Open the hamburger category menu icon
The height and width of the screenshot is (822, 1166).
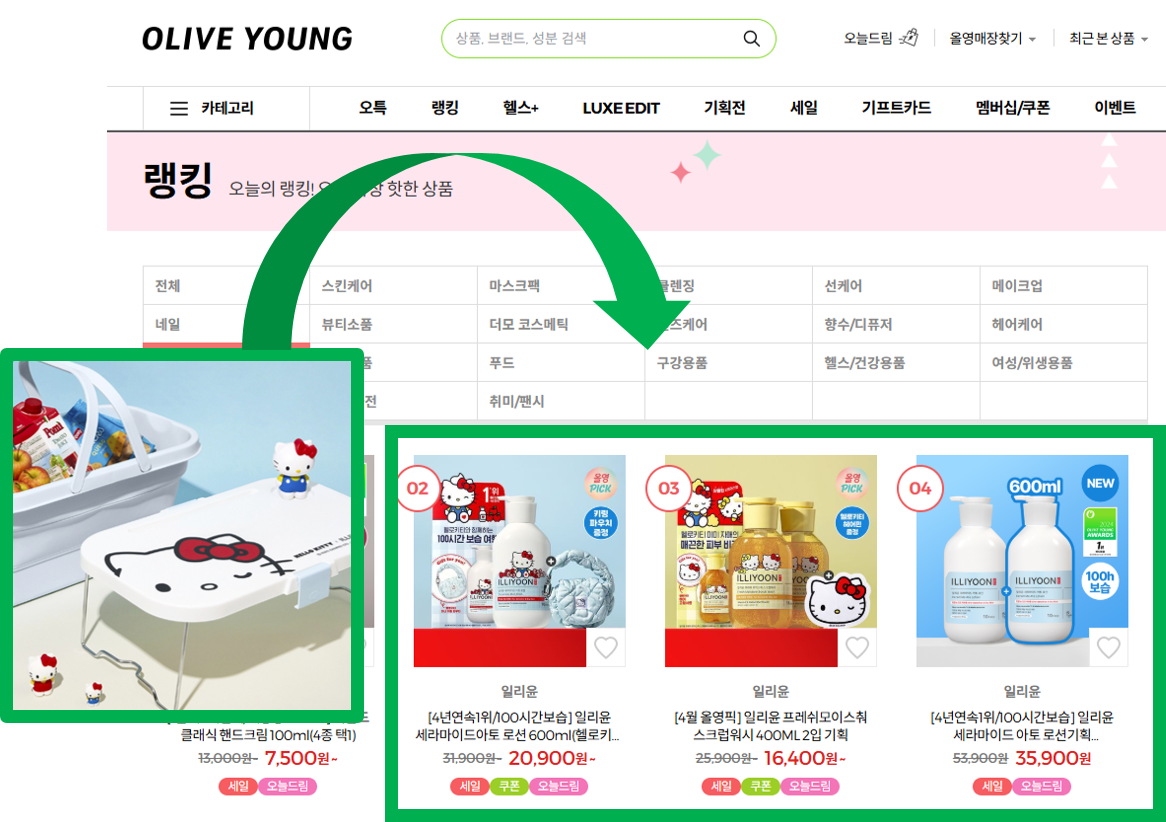[x=179, y=109]
